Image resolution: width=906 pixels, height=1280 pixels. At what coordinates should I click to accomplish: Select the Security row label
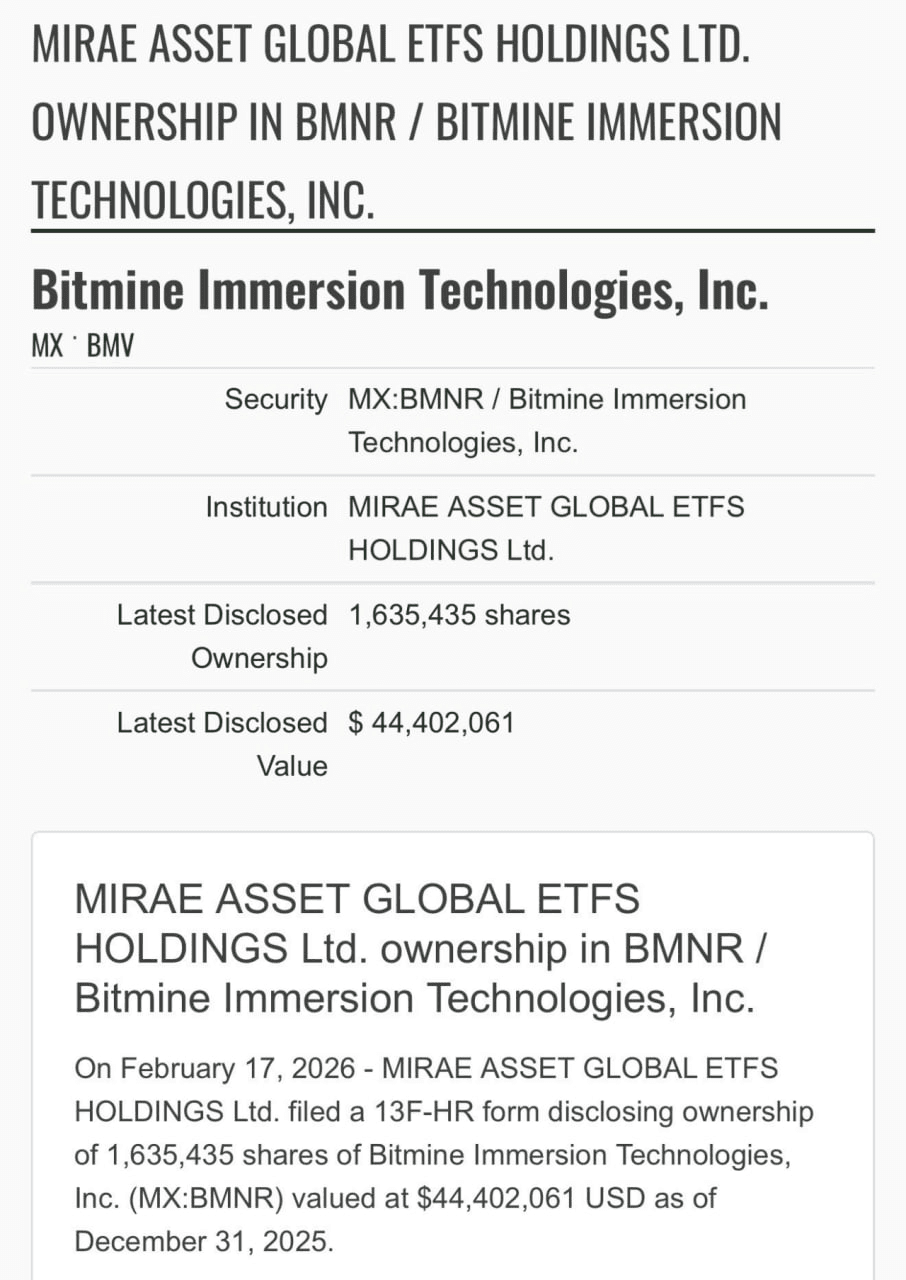[x=275, y=400]
